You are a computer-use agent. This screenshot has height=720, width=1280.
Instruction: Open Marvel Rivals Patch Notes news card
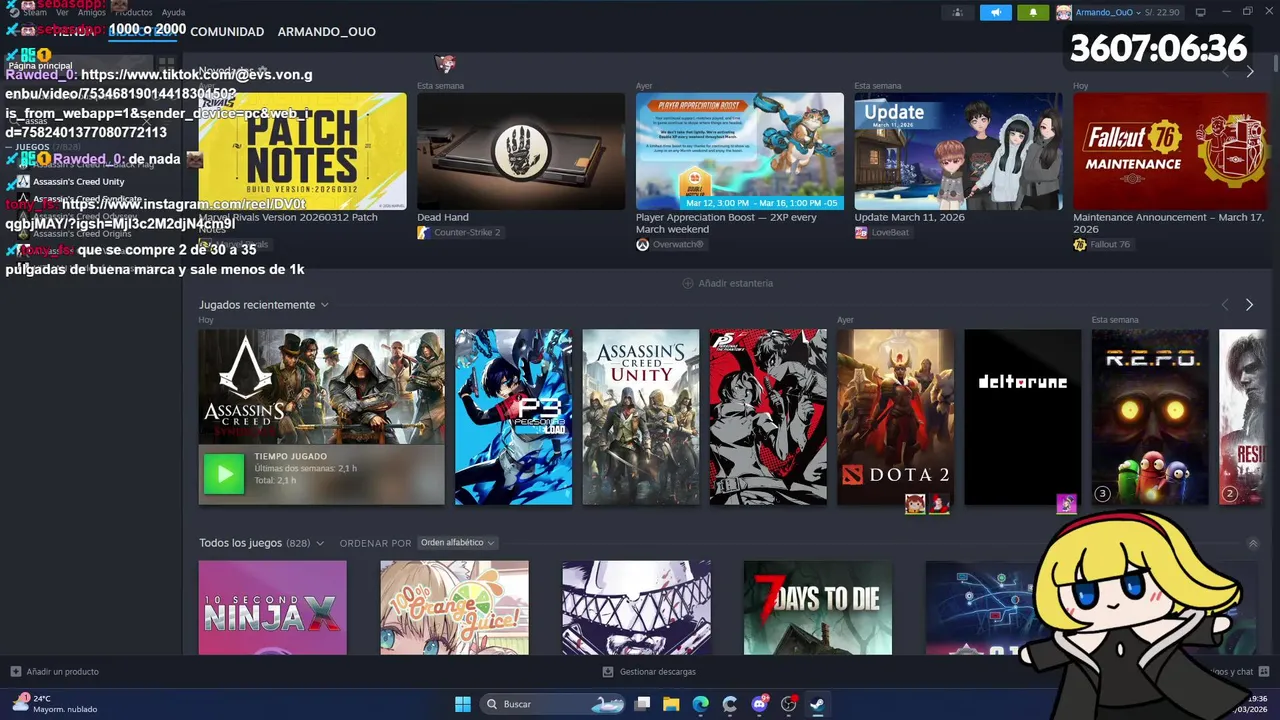302,151
